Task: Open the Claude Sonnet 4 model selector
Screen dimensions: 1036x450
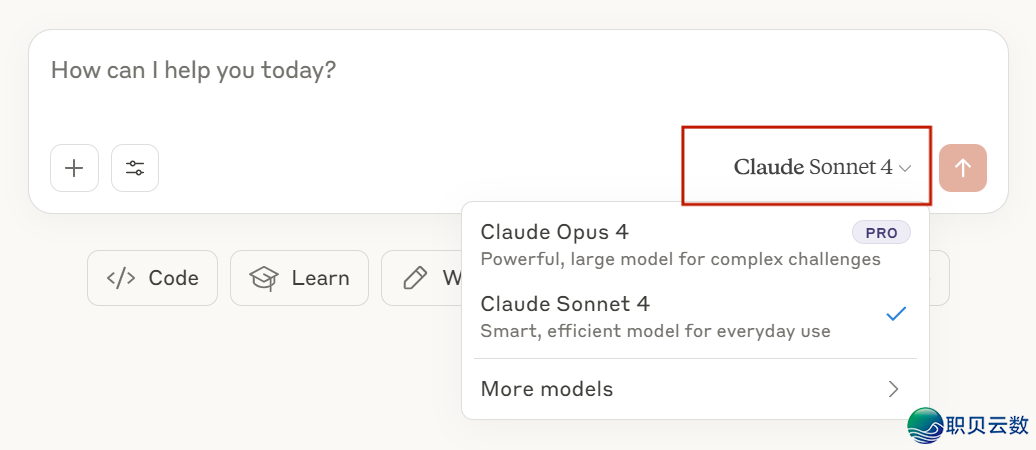Action: [822, 167]
